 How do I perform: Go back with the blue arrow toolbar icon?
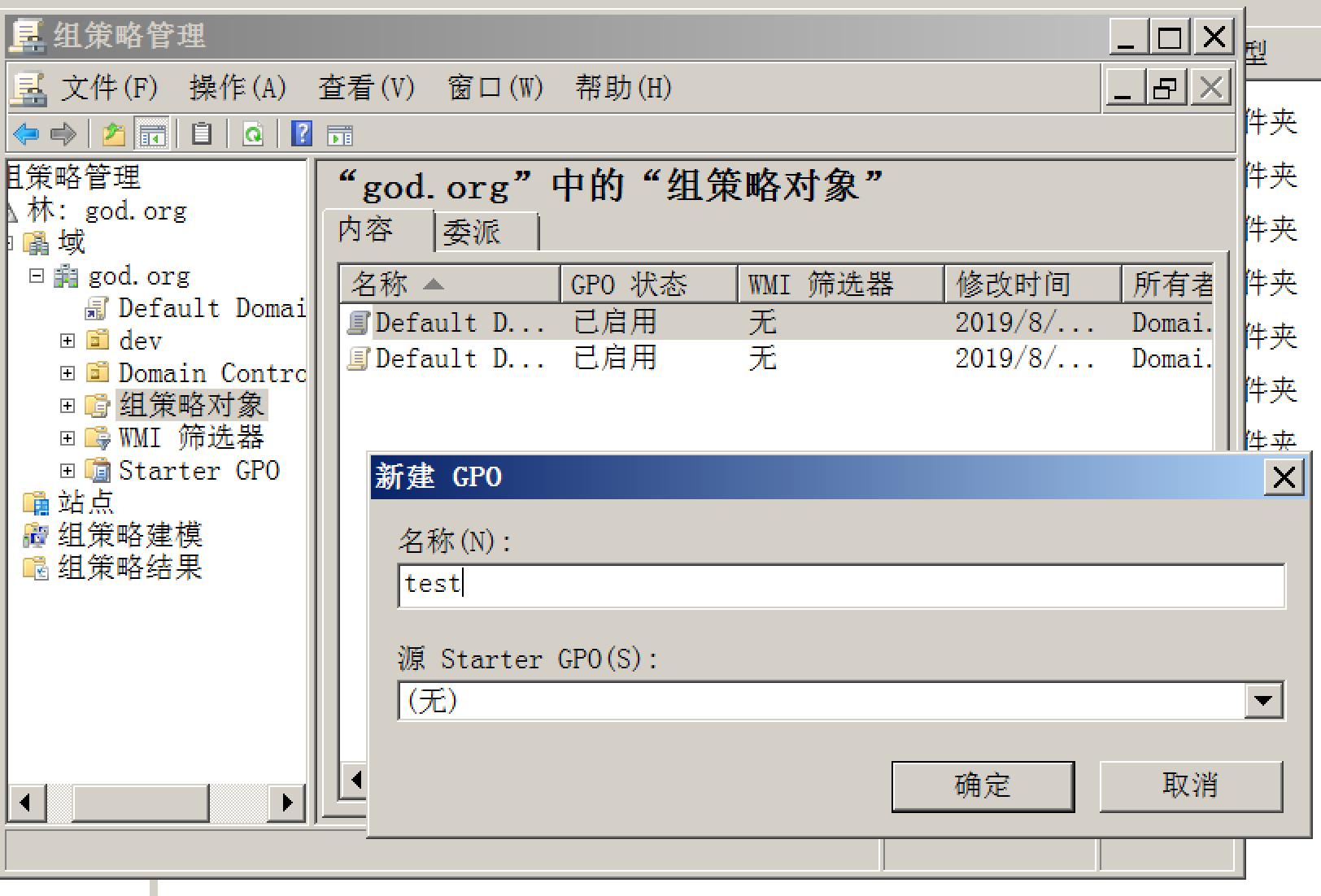point(26,133)
